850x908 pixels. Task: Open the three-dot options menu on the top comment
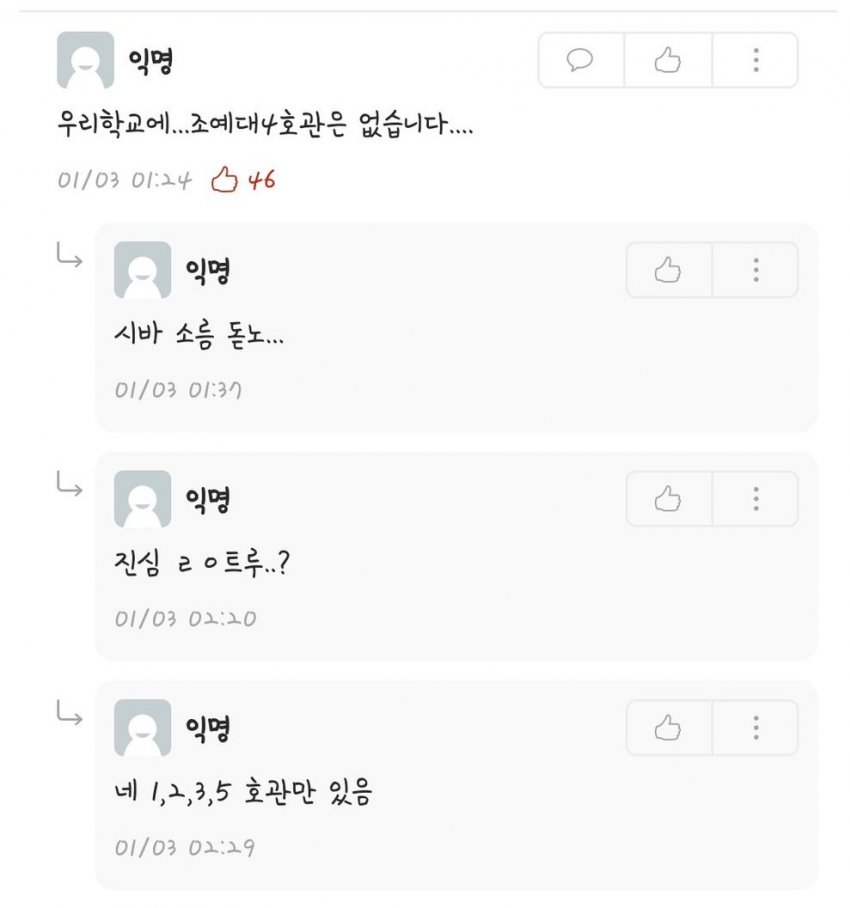coord(753,61)
